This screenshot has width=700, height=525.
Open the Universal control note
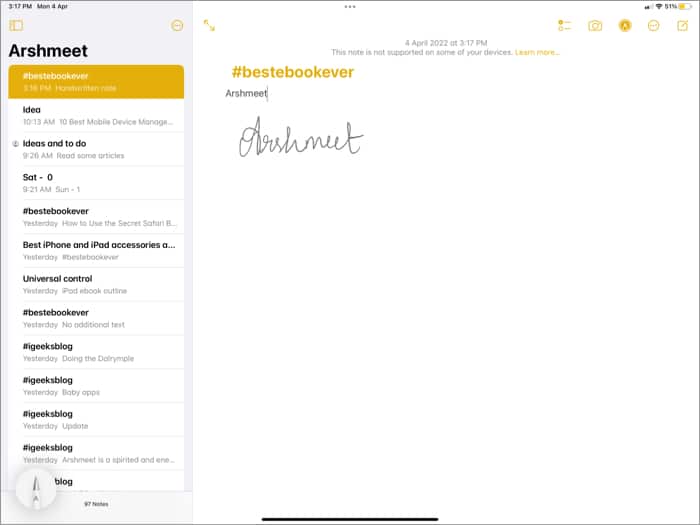pos(96,284)
